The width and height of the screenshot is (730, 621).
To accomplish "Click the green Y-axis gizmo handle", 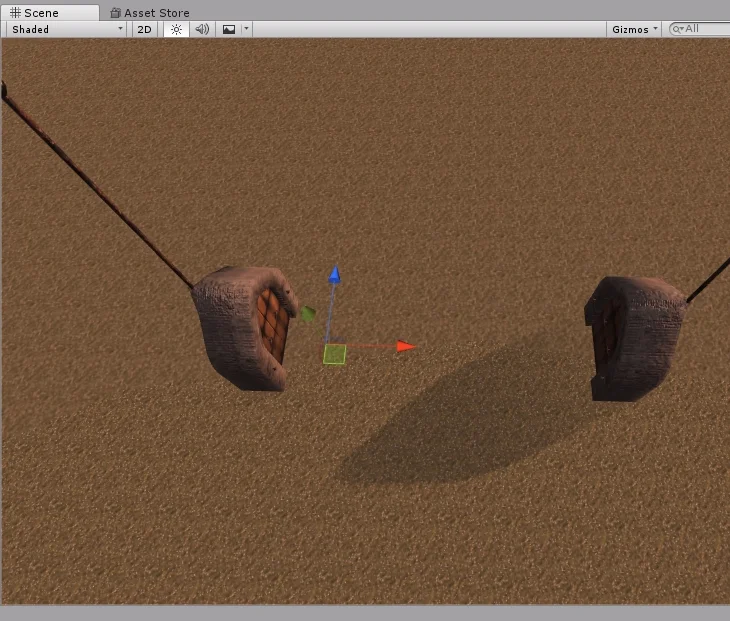I will [308, 314].
